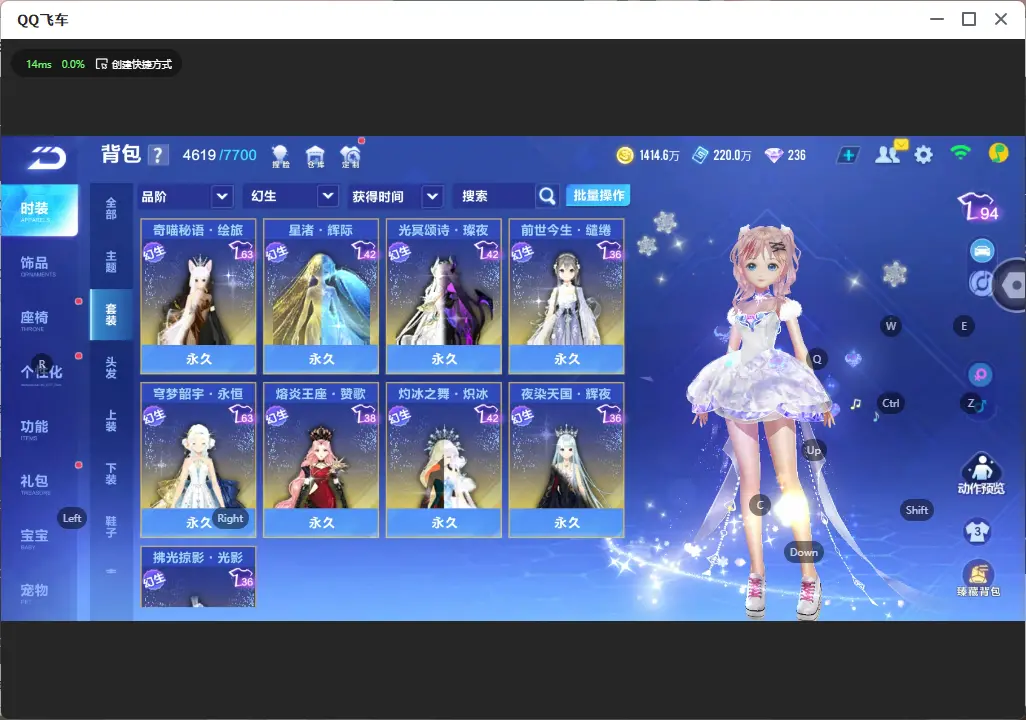
Task: Click the green Wi-Fi signal icon
Action: pyautogui.click(x=961, y=153)
